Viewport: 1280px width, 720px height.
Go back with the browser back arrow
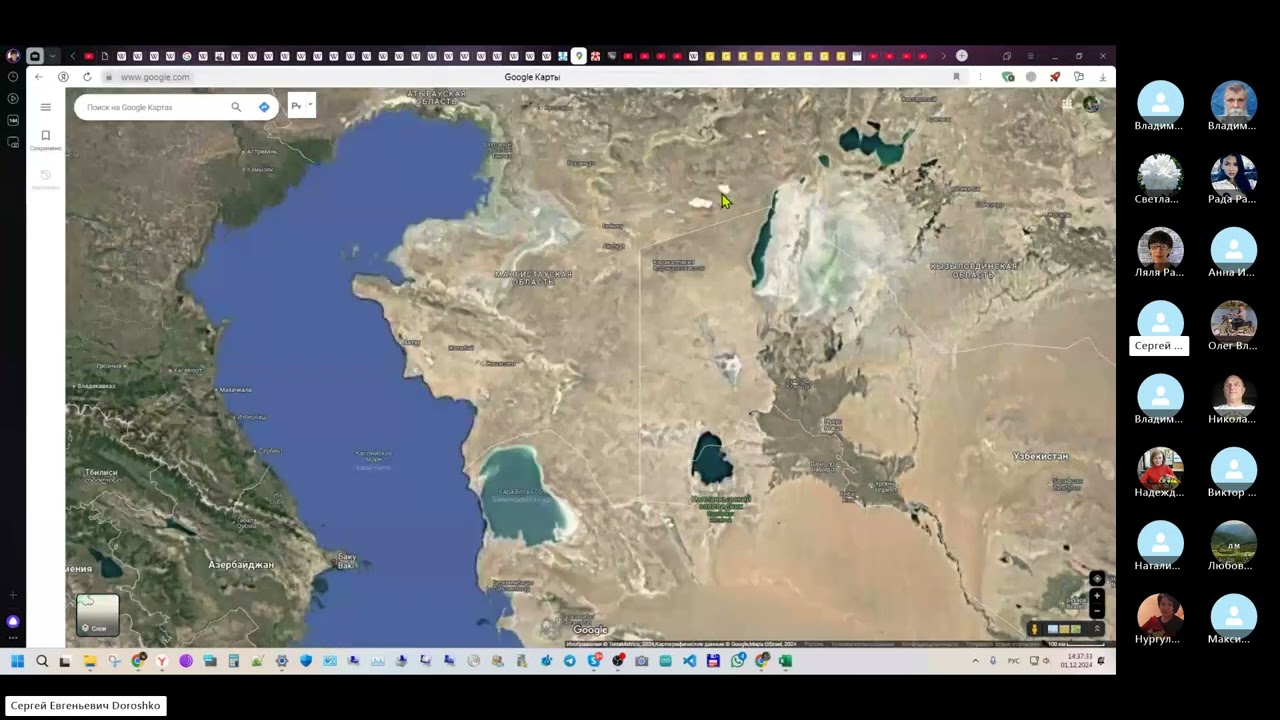pos(38,77)
